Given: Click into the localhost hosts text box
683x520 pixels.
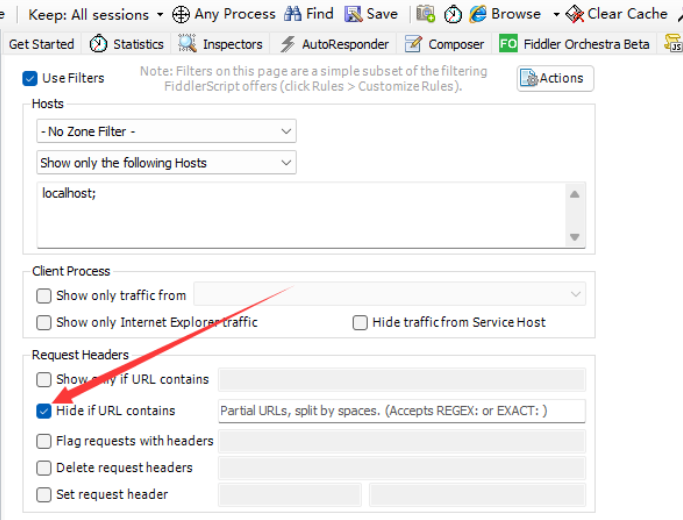Looking at the screenshot, I should click(301, 216).
